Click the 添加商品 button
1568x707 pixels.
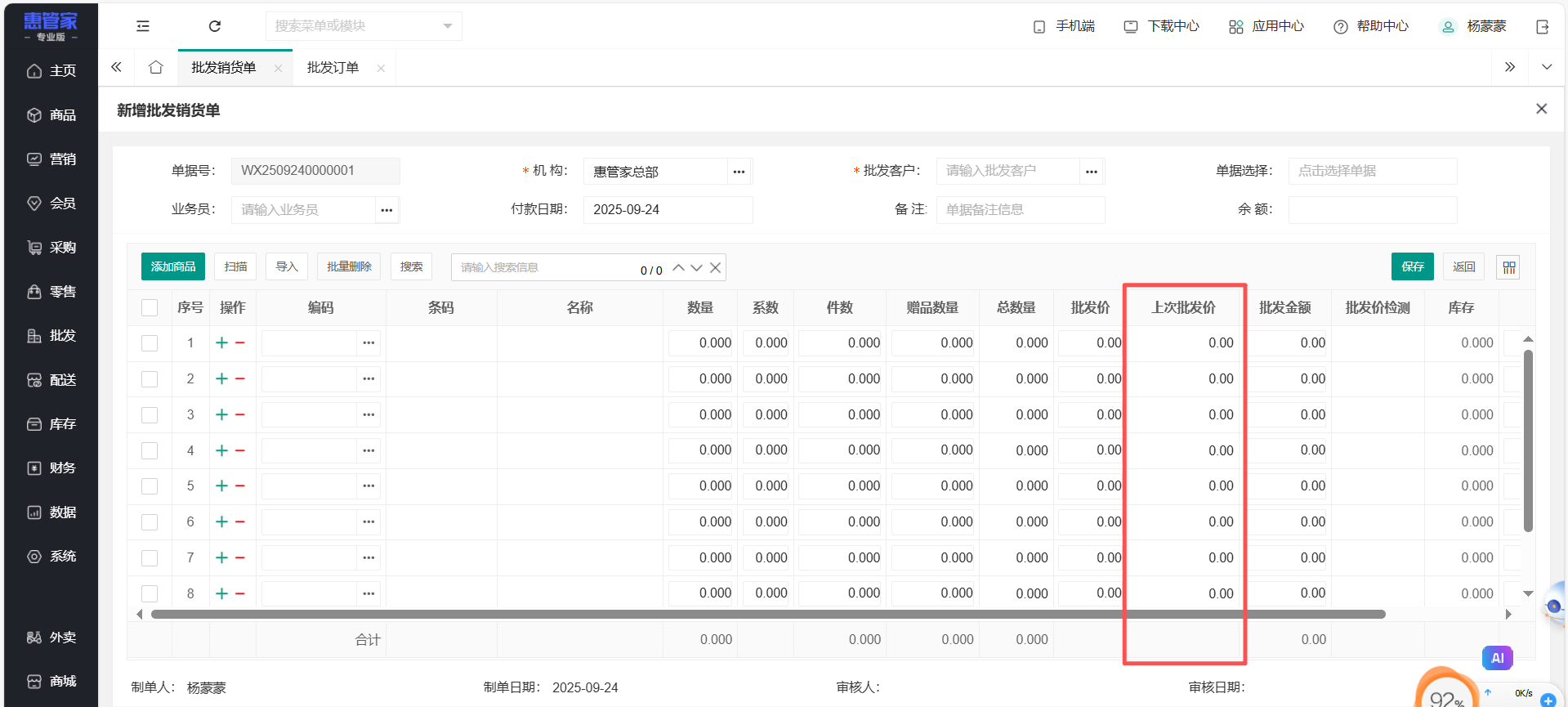pos(173,266)
